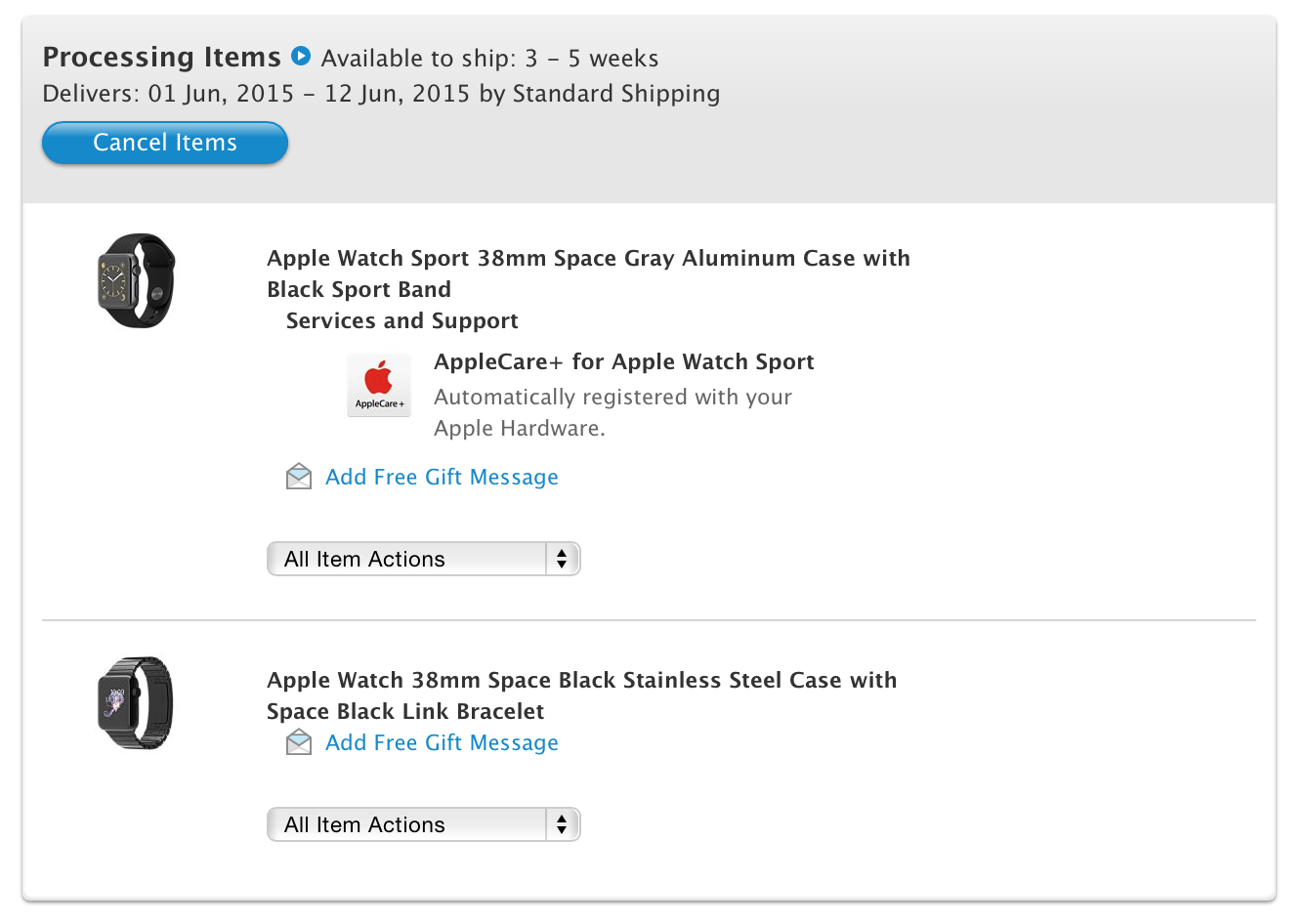Viewport: 1309px width, 924px height.
Task: Click the Processing Items heading
Action: pos(161,57)
